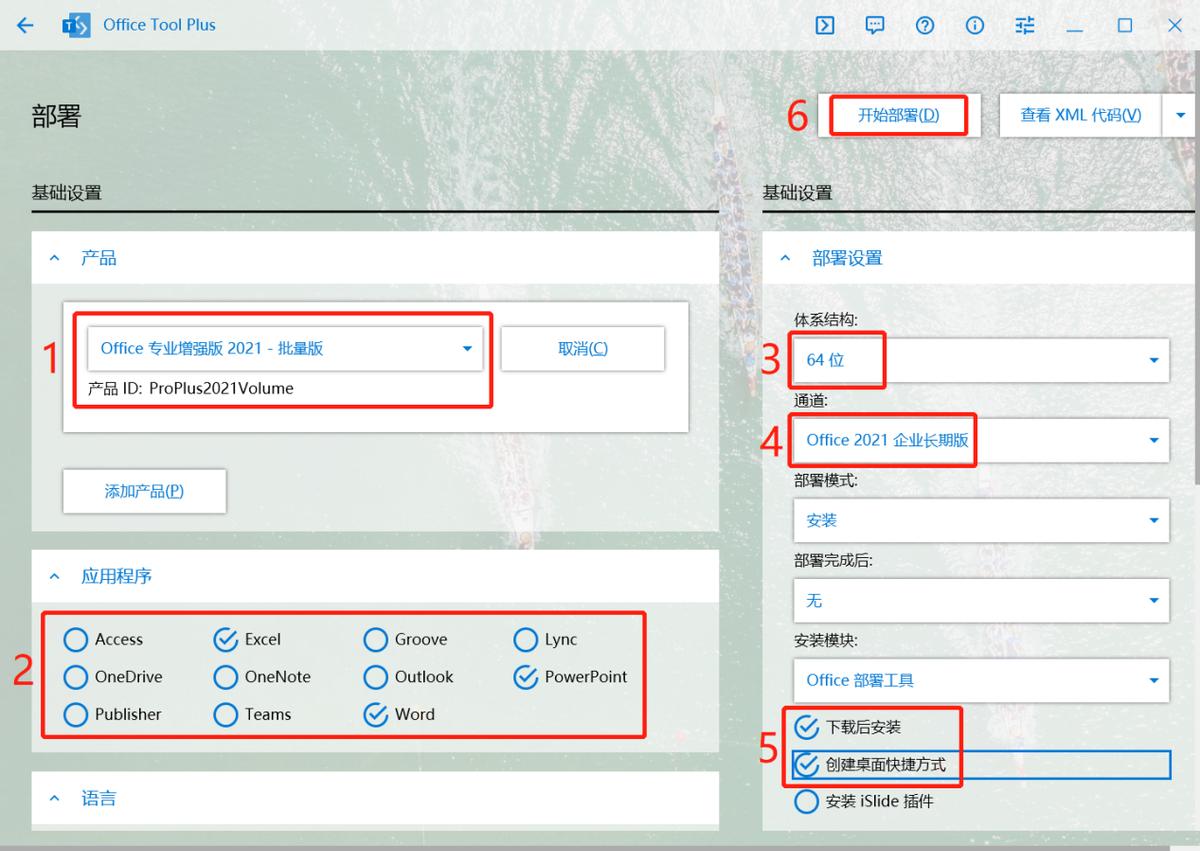Click the back arrow navigation icon

click(25, 25)
